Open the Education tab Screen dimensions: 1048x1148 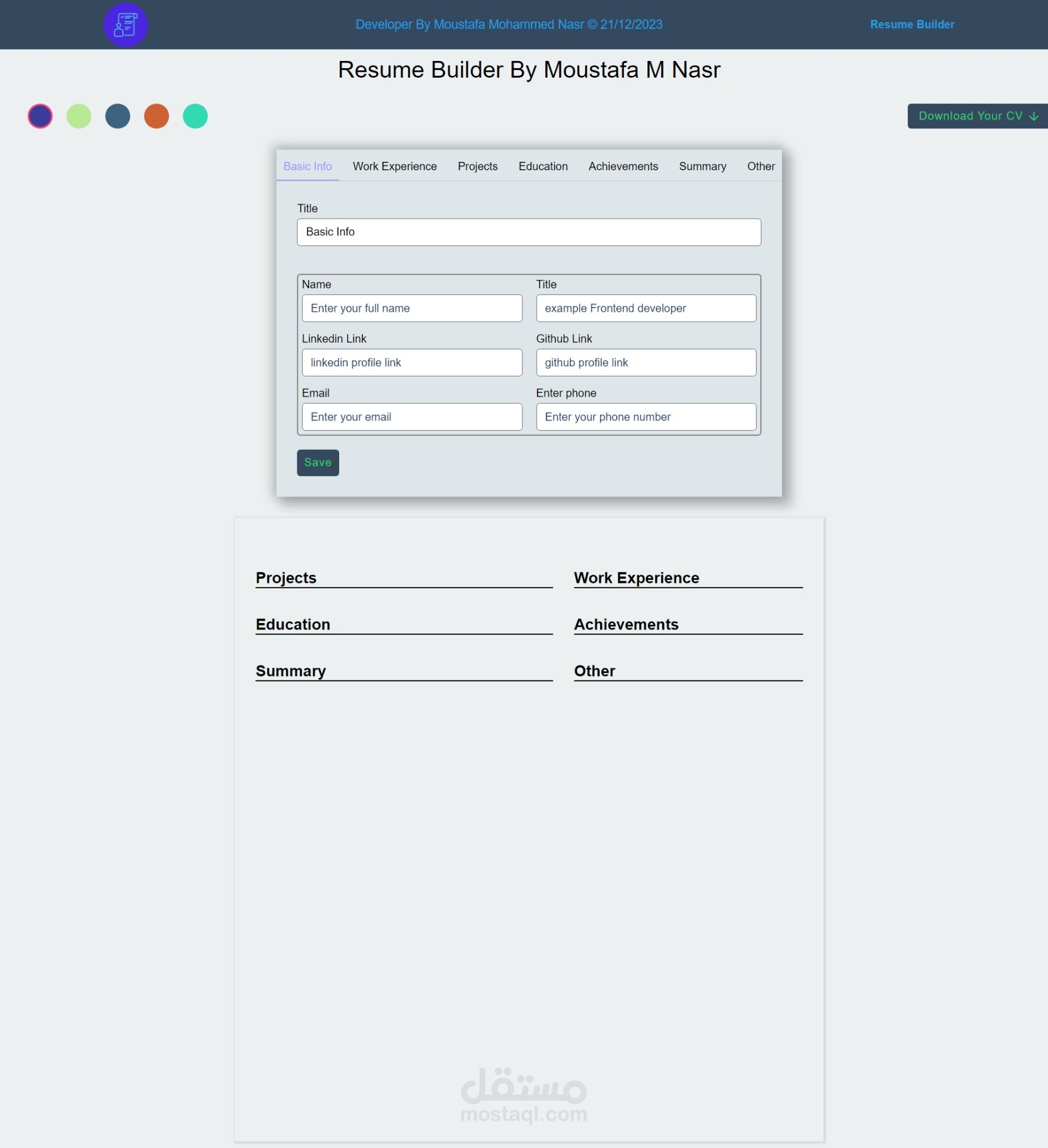click(543, 166)
